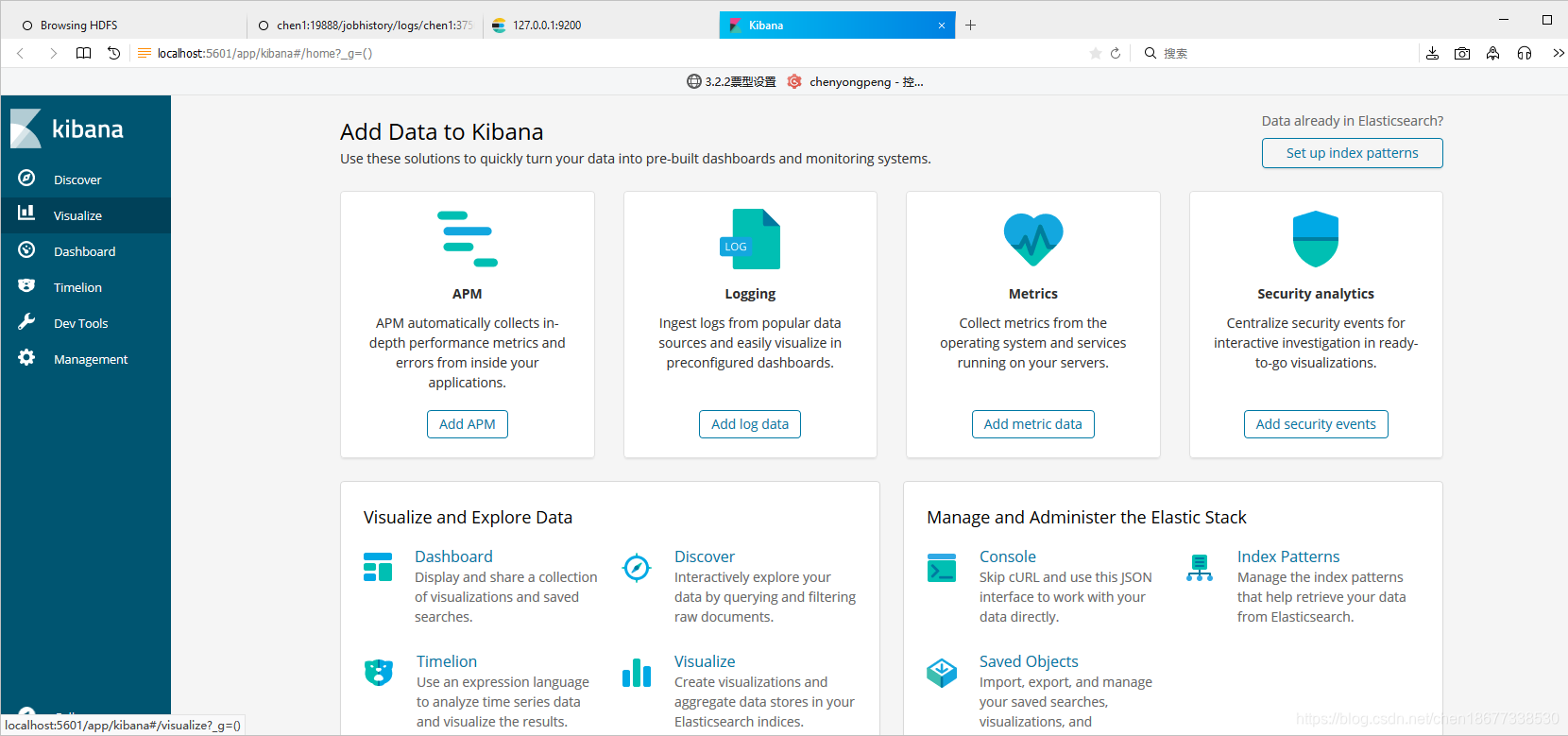
Task: Click the Saved Objects box icon
Action: click(x=942, y=673)
